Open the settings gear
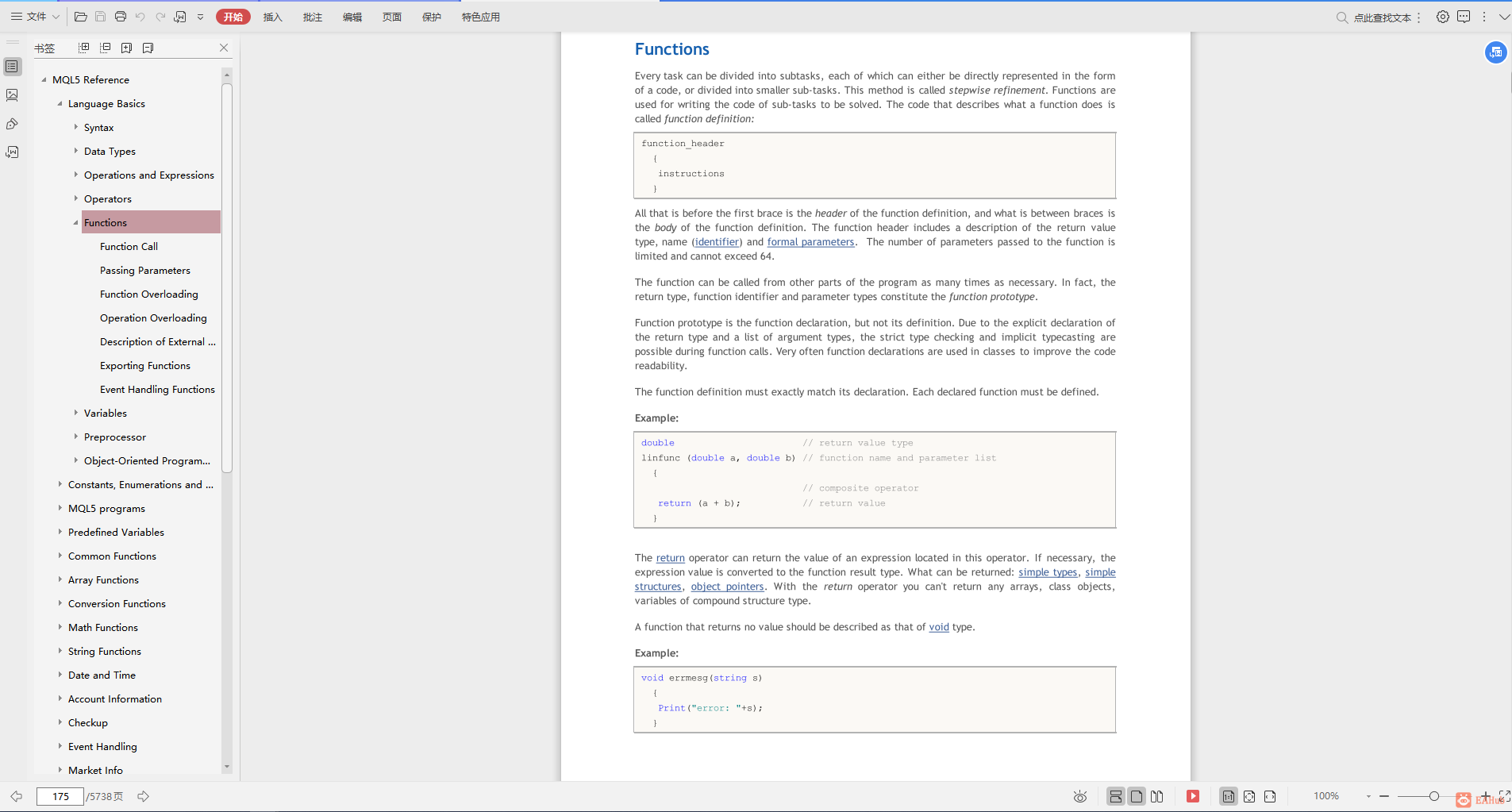Image resolution: width=1512 pixels, height=812 pixels. point(1443,17)
